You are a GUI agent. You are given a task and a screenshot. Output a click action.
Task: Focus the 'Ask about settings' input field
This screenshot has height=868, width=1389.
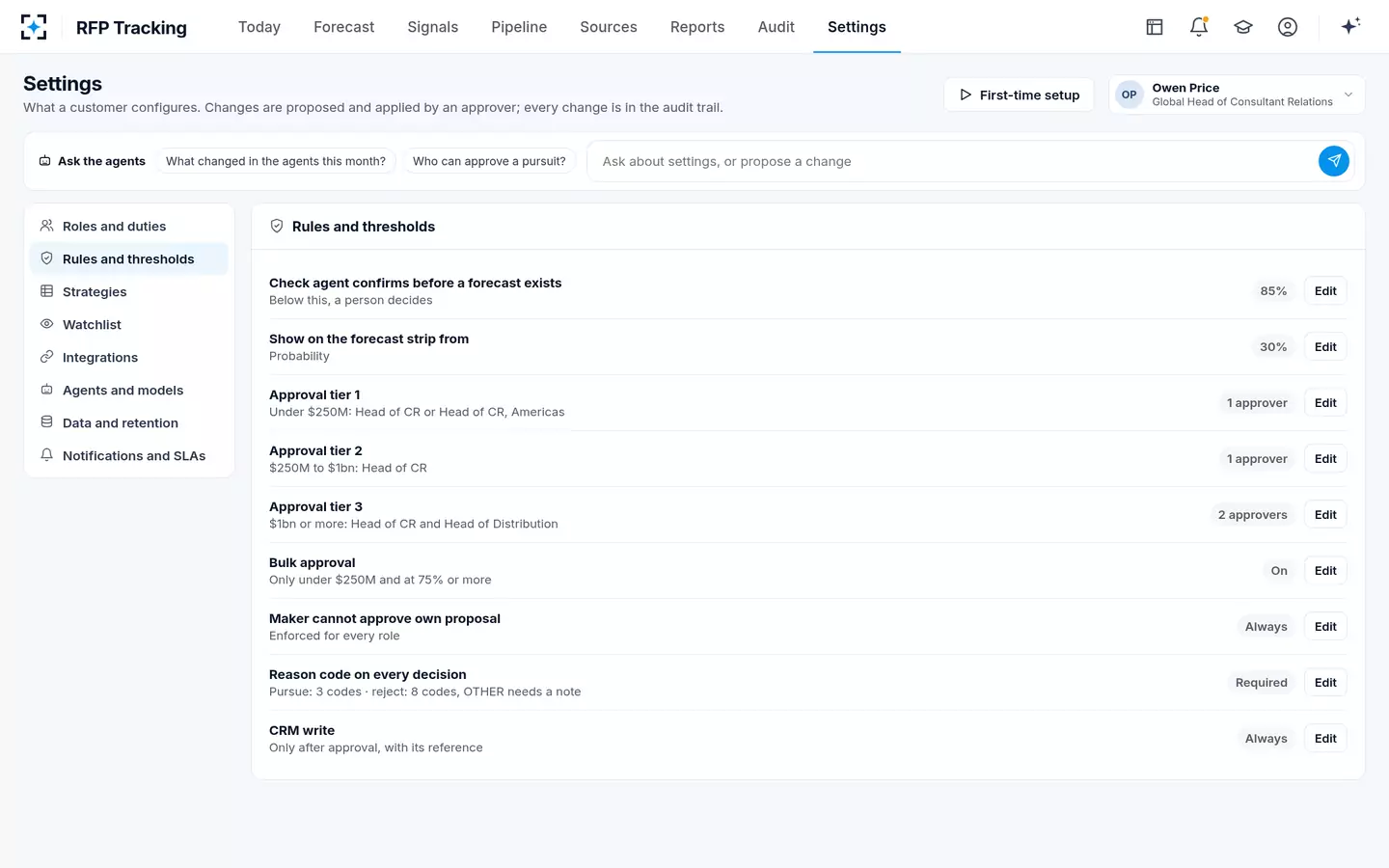(952, 161)
